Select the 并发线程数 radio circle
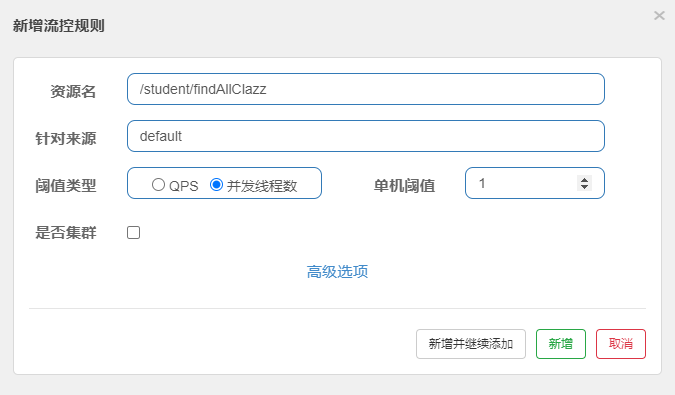The height and width of the screenshot is (395, 675). tap(216, 185)
